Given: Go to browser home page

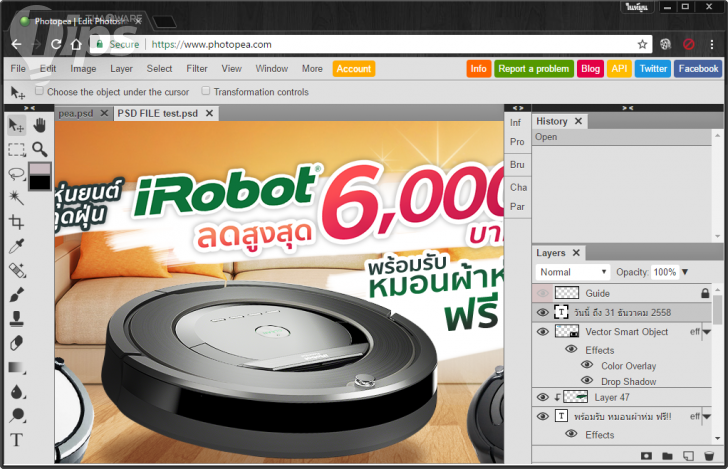Looking at the screenshot, I should point(76,44).
